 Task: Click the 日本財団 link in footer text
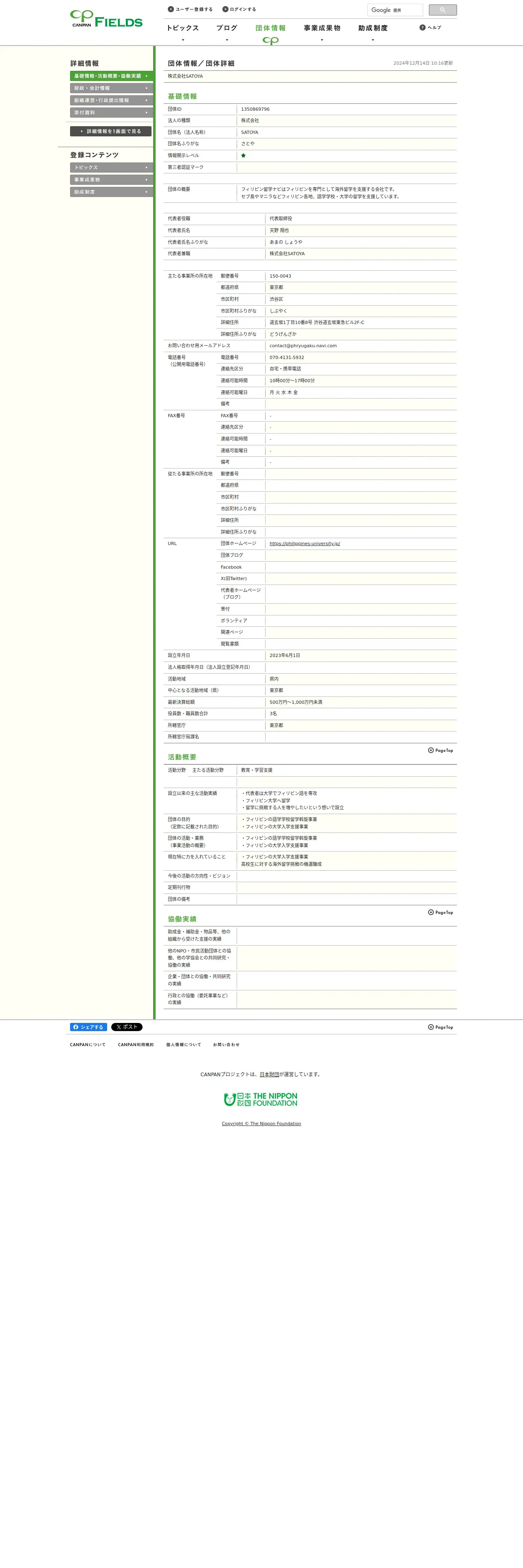(x=269, y=1074)
